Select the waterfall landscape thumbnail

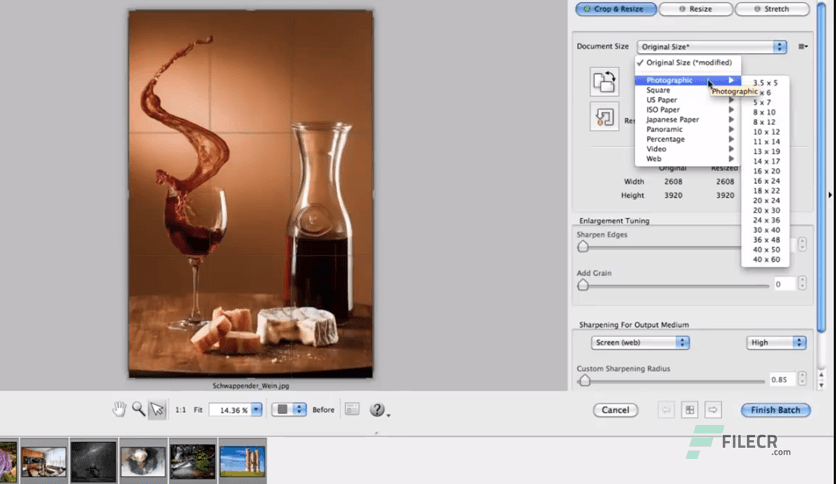click(x=192, y=461)
